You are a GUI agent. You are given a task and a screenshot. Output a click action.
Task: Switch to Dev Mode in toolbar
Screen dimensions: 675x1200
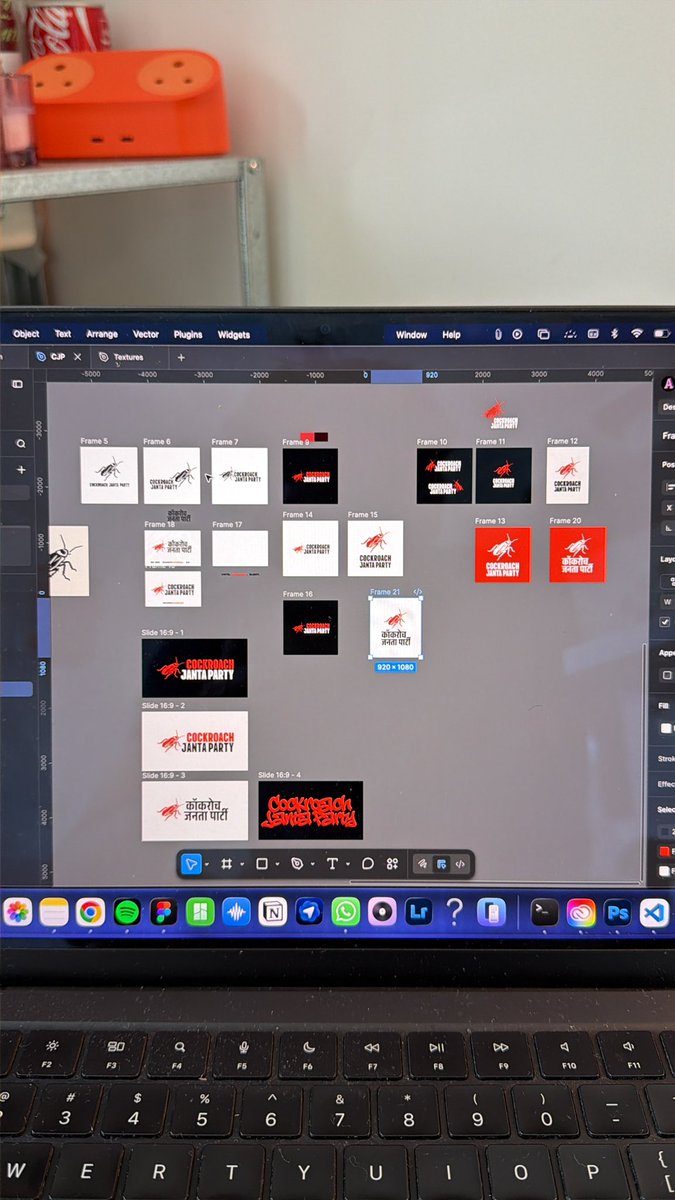460,864
